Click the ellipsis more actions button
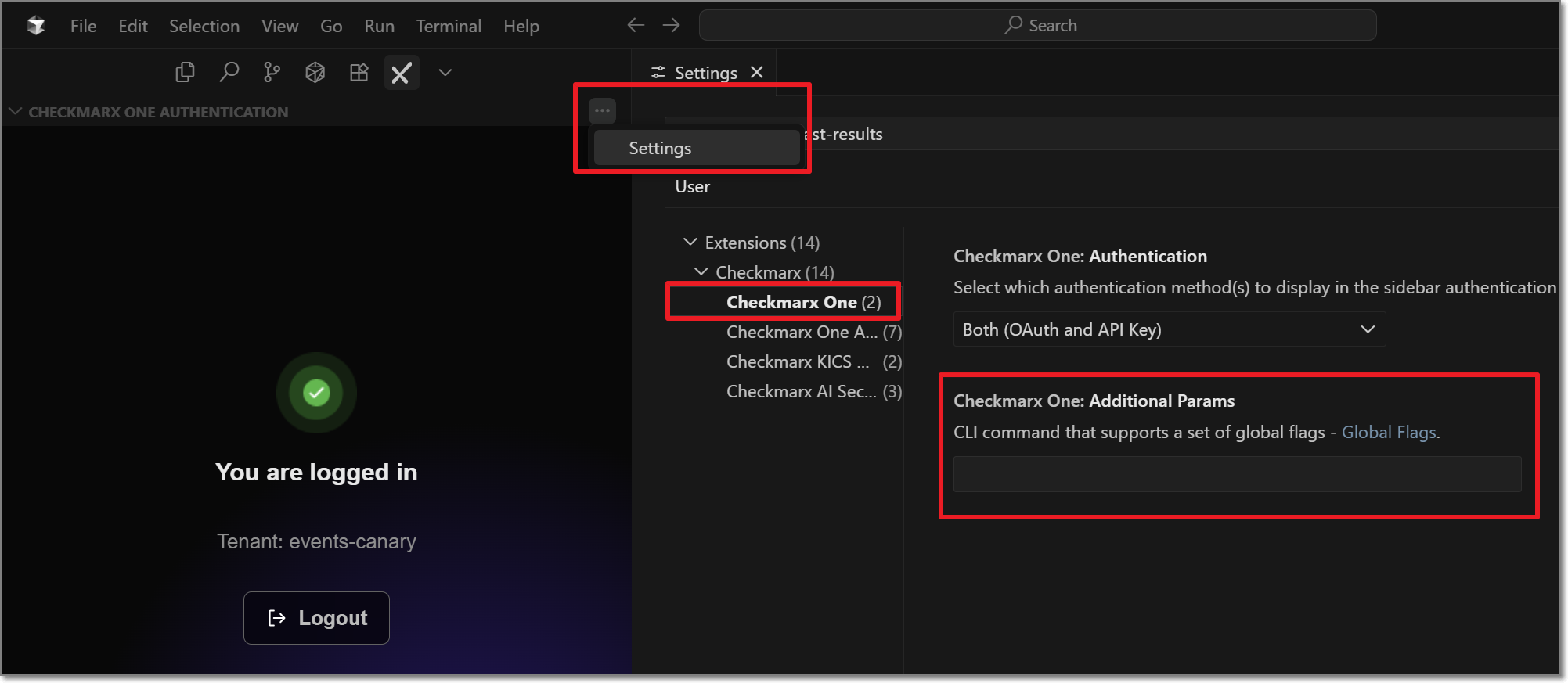This screenshot has height=683, width=1568. (602, 110)
